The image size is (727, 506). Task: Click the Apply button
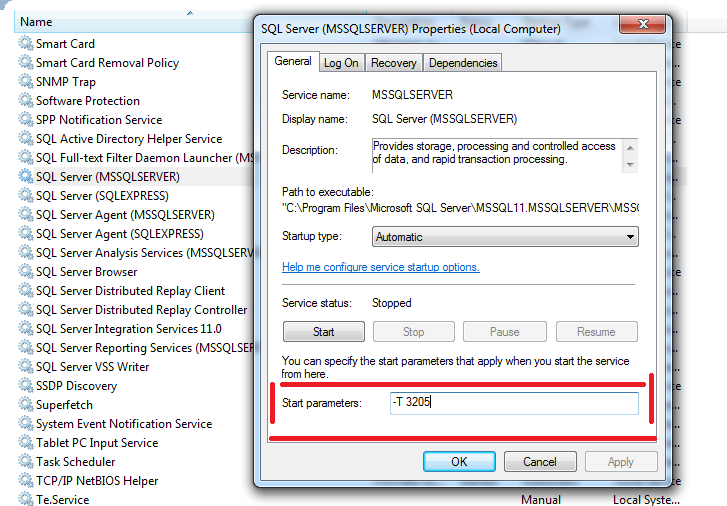pos(621,461)
